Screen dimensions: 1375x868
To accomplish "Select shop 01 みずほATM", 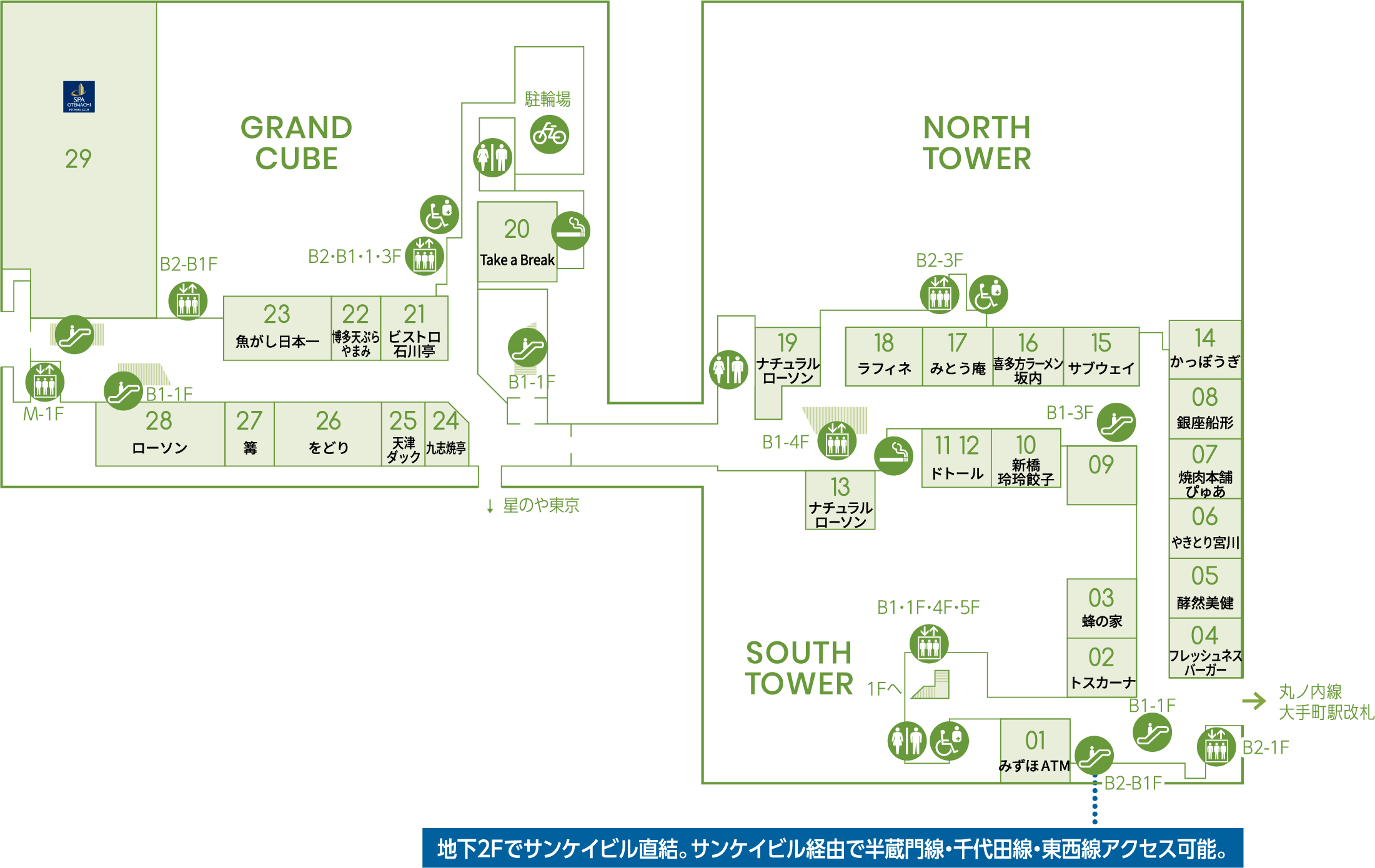I will pyautogui.click(x=1035, y=751).
